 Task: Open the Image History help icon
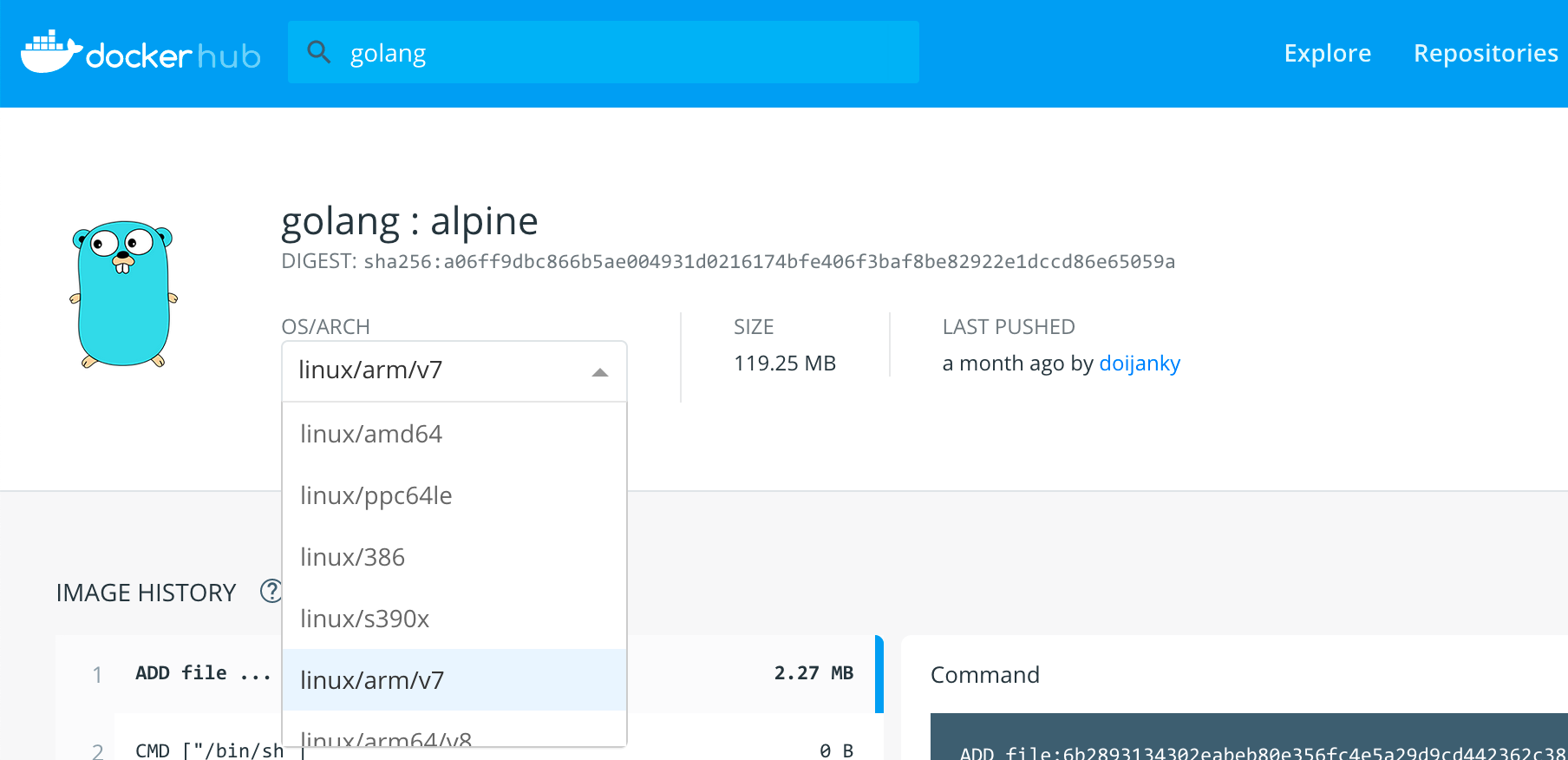[x=271, y=591]
